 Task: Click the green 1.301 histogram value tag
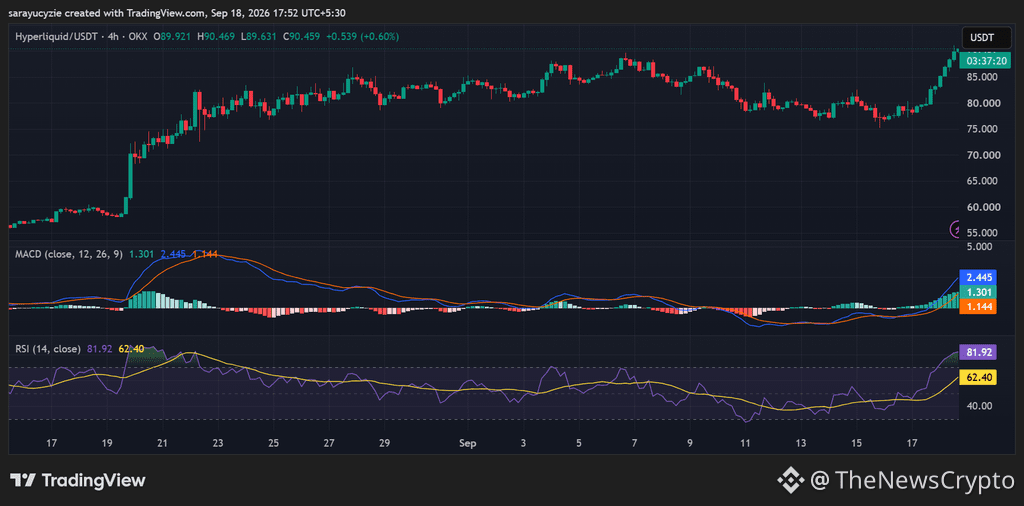click(977, 292)
